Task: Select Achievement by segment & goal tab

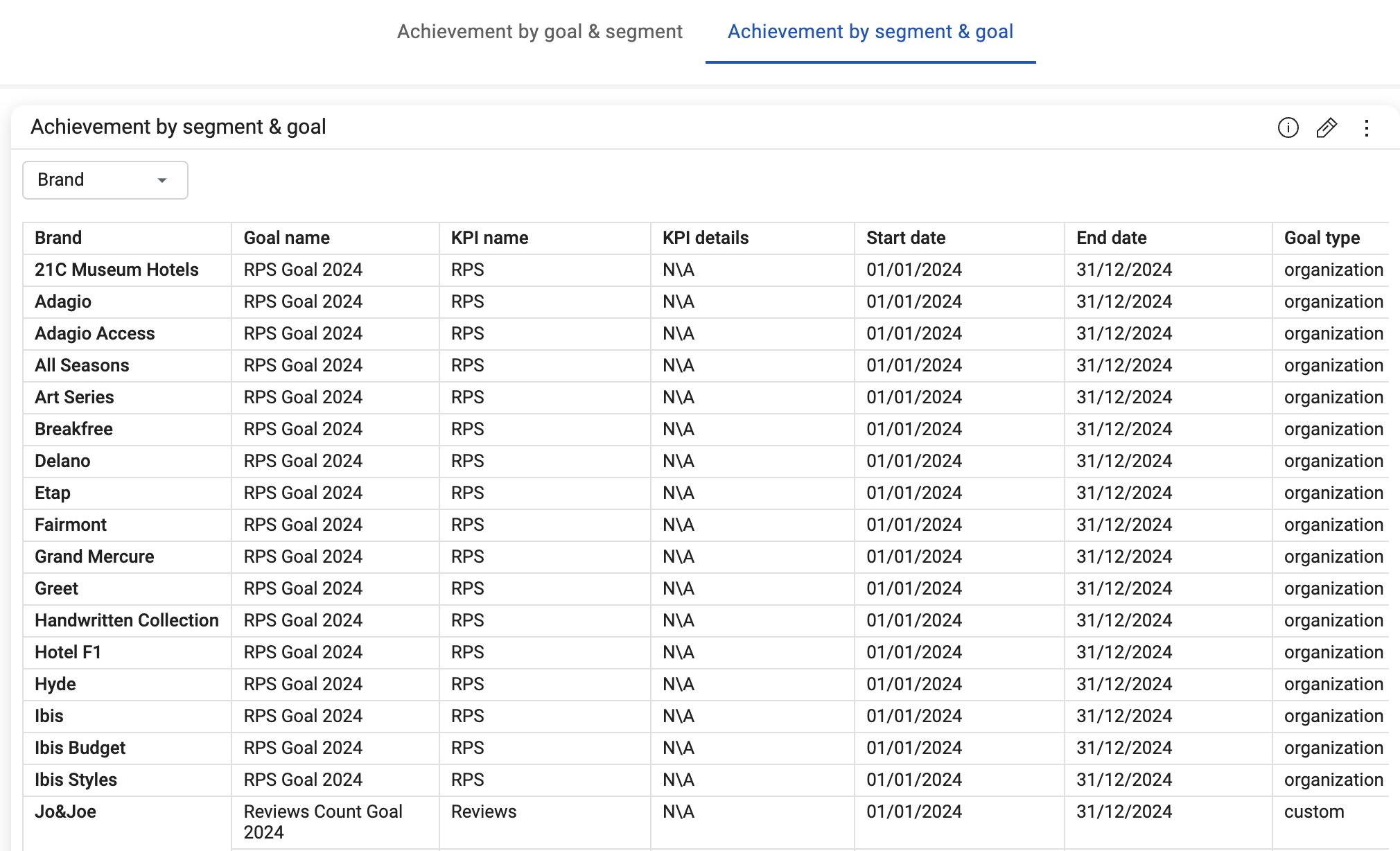Action: coord(870,32)
